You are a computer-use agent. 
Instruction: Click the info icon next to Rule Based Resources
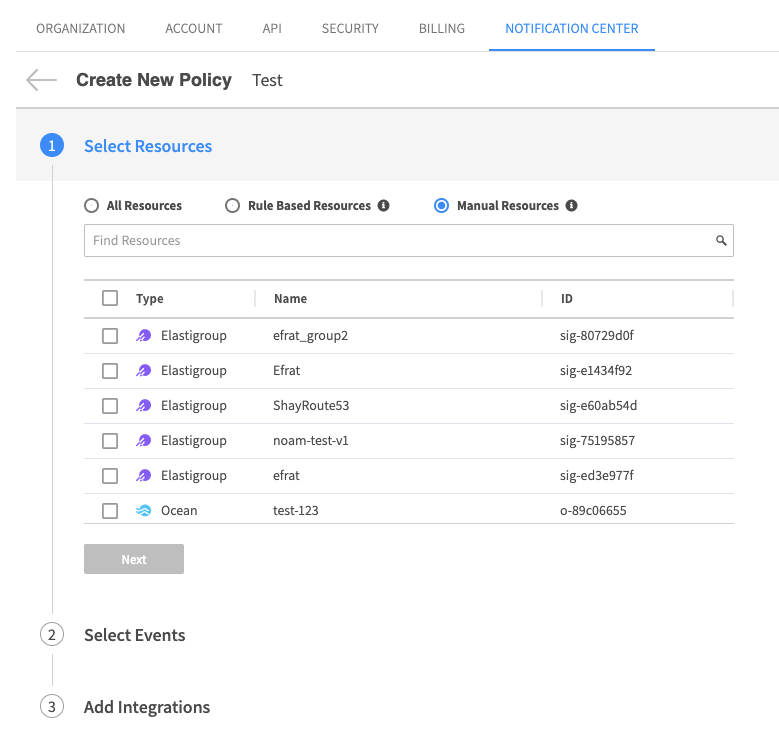click(x=383, y=206)
